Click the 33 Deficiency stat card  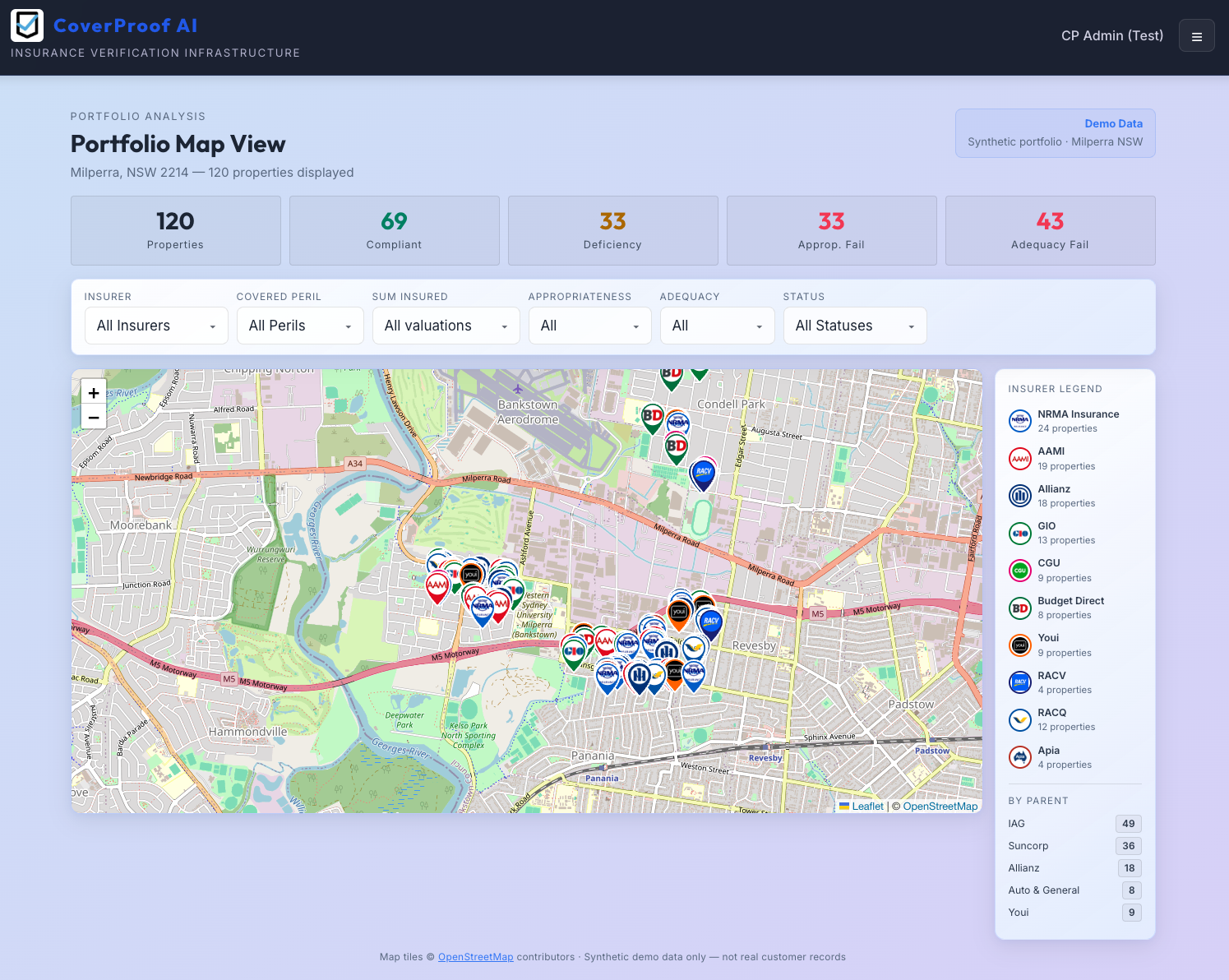(x=613, y=230)
